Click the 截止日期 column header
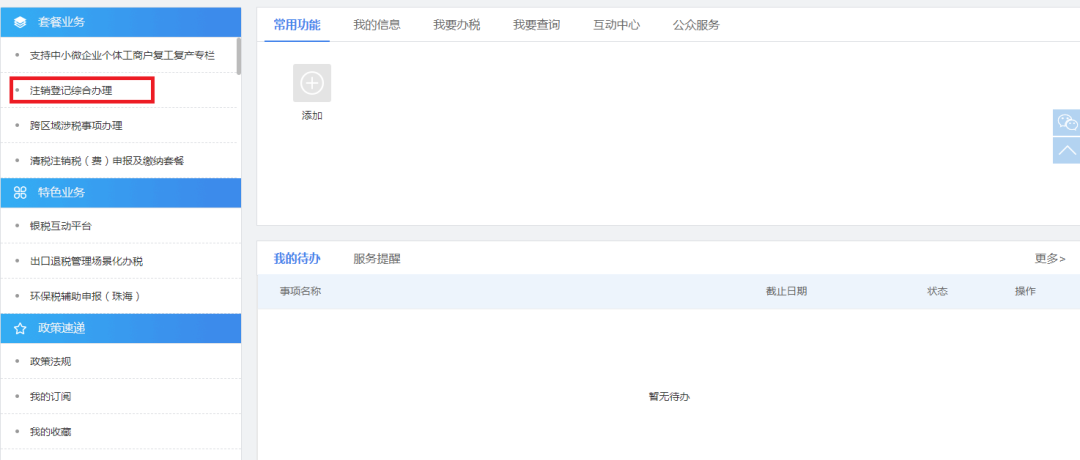This screenshot has width=1080, height=460. point(787,291)
